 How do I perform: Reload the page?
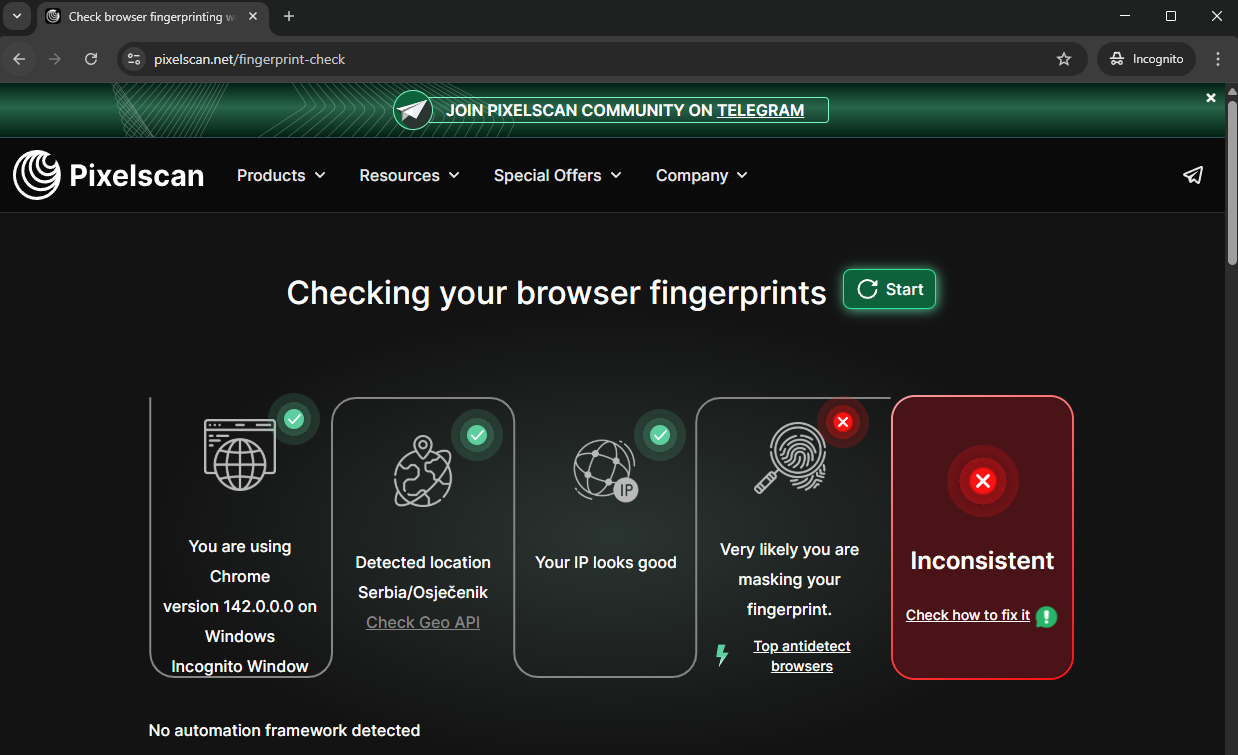point(91,59)
